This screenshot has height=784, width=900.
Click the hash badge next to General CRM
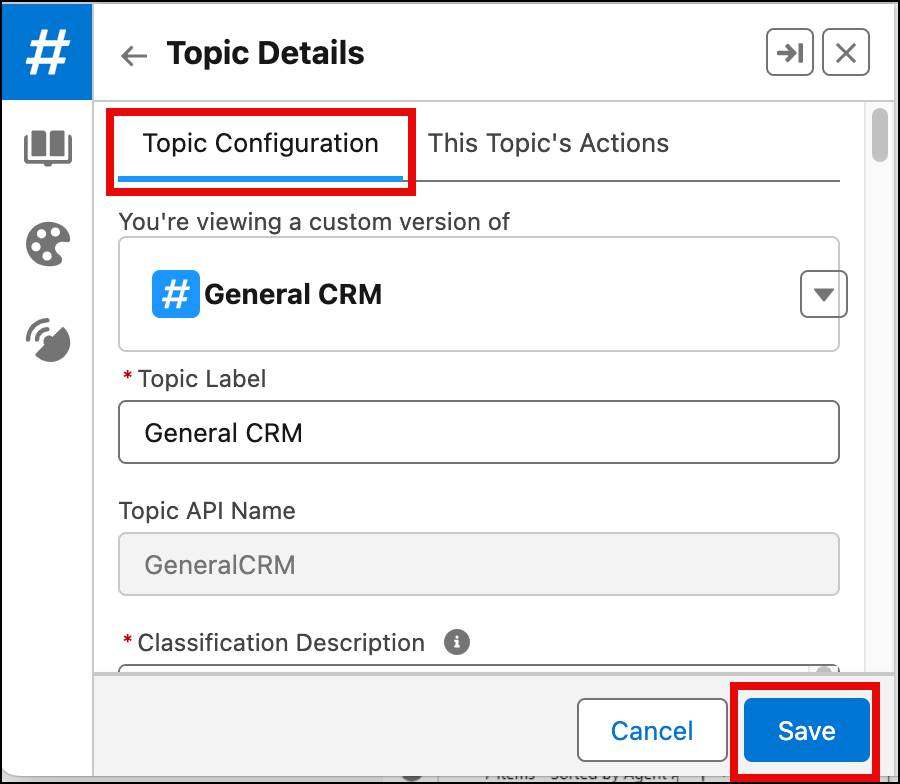[x=174, y=293]
